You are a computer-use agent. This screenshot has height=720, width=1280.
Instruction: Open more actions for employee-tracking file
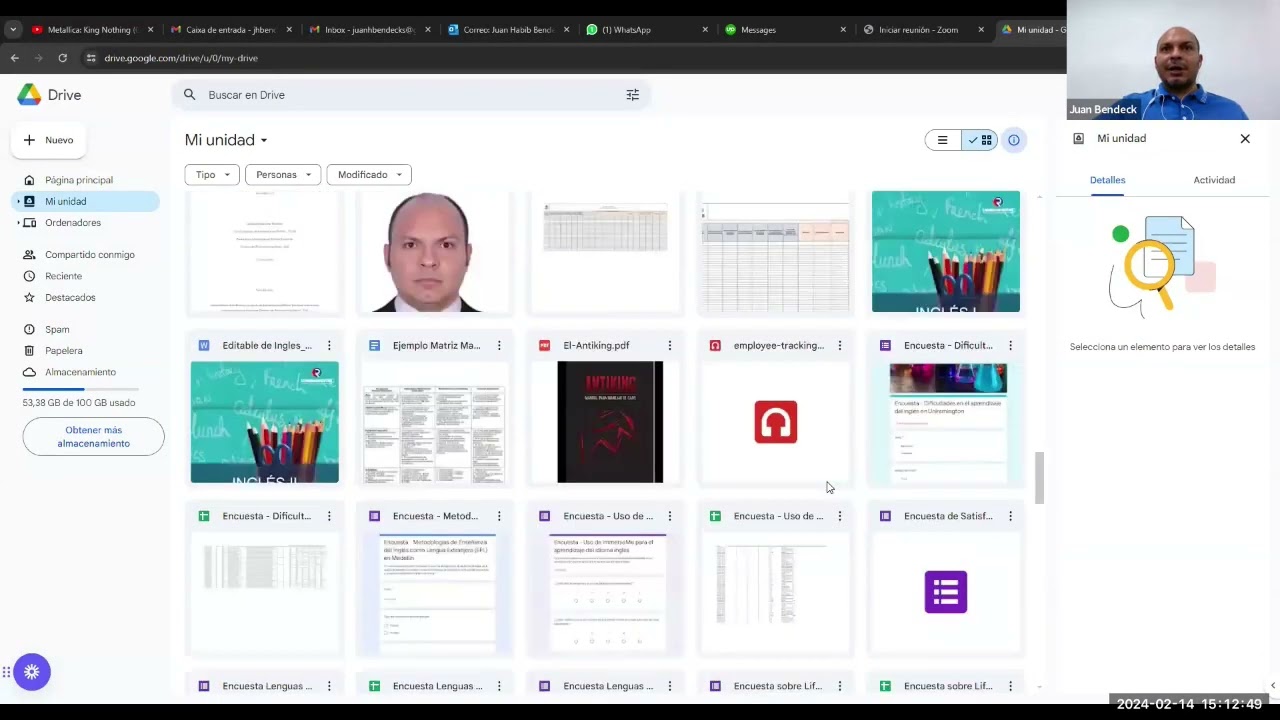tap(840, 346)
